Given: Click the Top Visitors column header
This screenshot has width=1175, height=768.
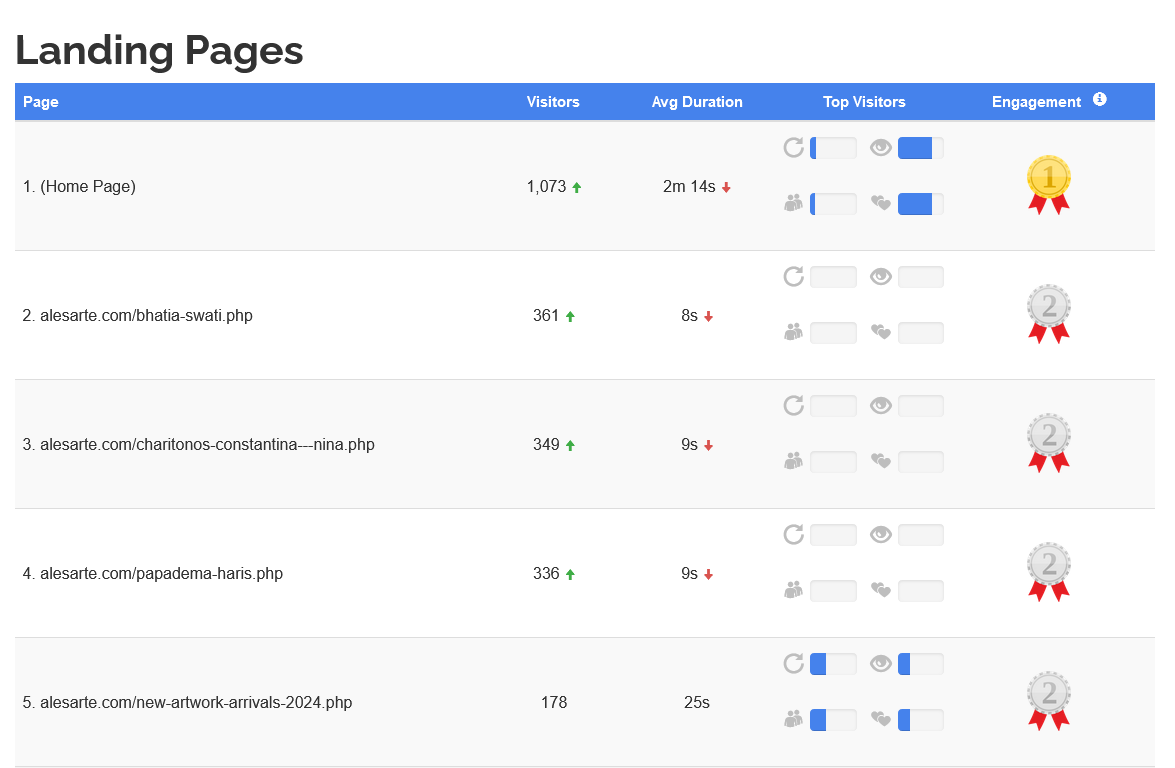Looking at the screenshot, I should click(x=864, y=102).
